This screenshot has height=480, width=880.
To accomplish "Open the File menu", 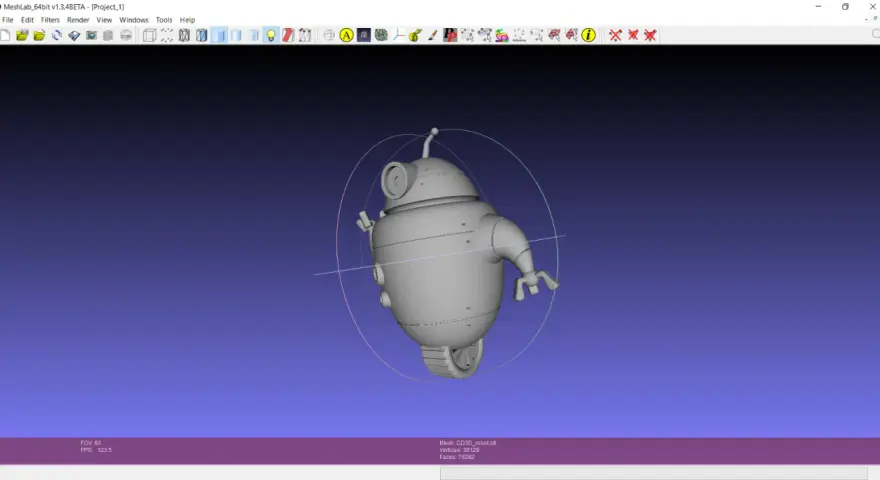I will [8, 20].
